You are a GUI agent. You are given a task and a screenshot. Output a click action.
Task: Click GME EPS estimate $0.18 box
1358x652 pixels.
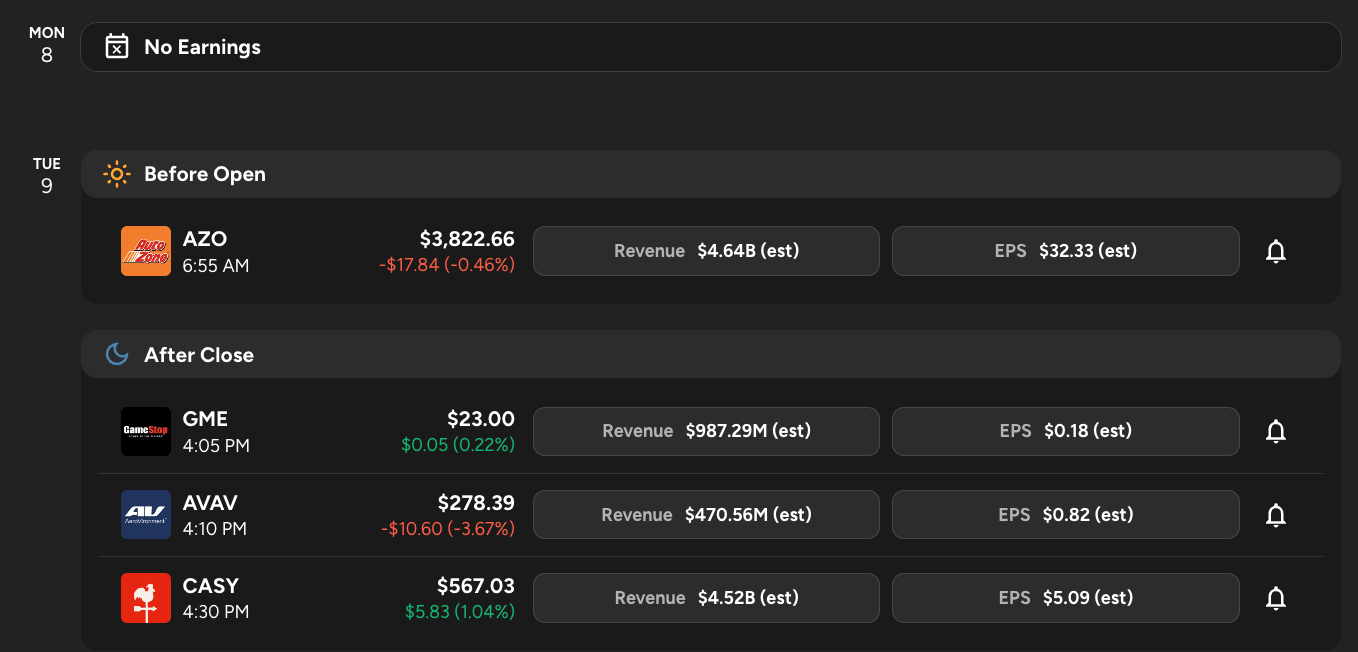coord(1065,432)
